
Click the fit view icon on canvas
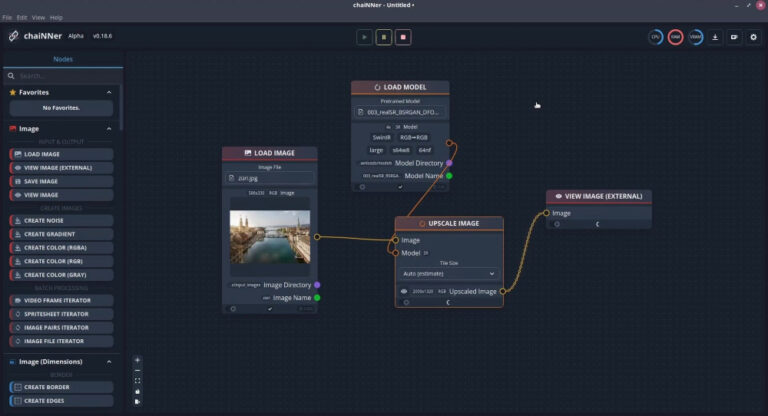click(x=137, y=381)
